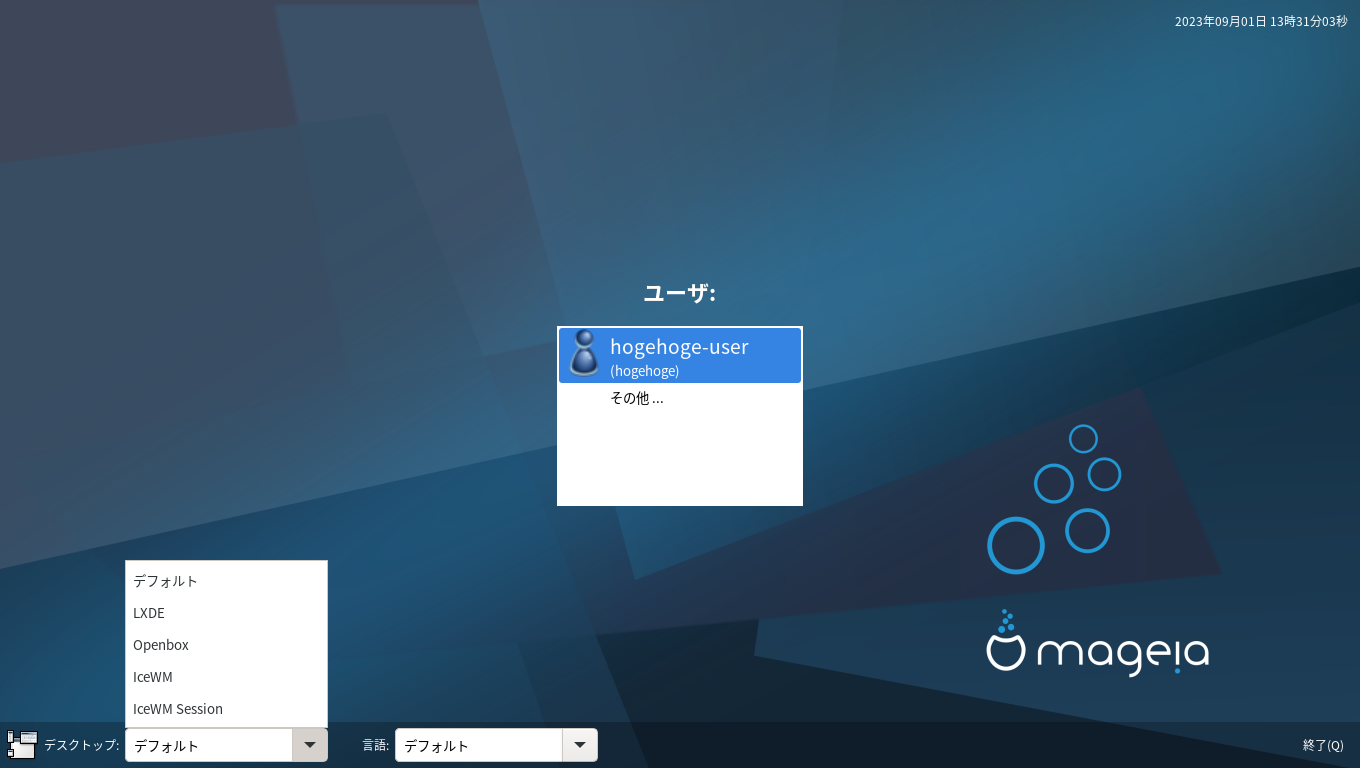Click the 終了(Q) button

point(1323,745)
